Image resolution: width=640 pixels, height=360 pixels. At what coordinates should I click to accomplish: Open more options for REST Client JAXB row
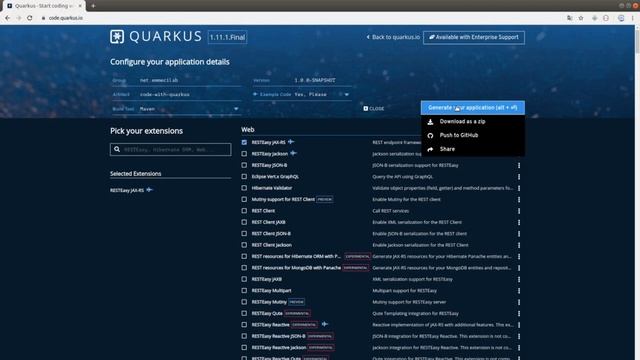click(x=519, y=222)
